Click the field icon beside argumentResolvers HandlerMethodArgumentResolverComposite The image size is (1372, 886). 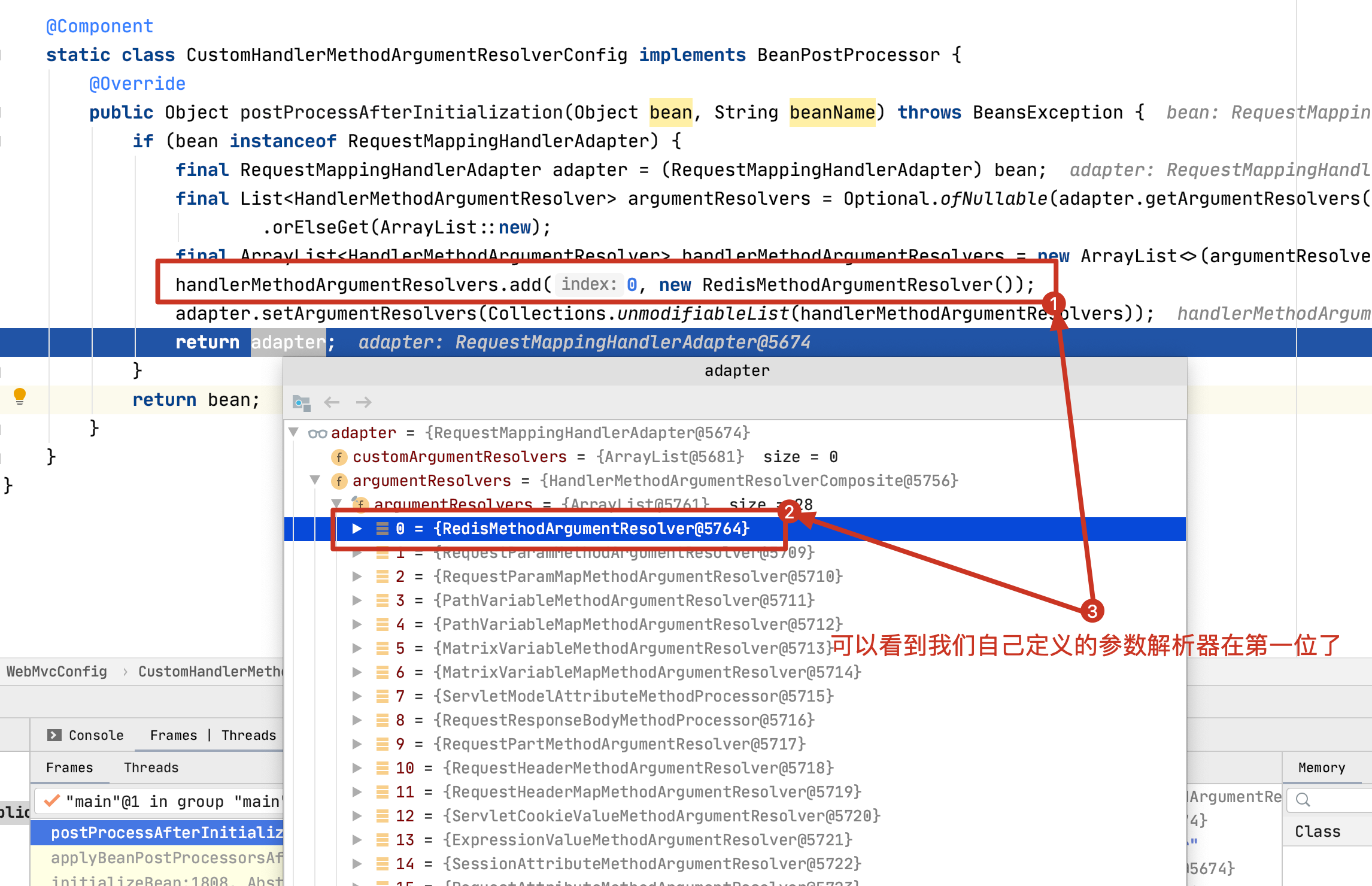pos(339,481)
